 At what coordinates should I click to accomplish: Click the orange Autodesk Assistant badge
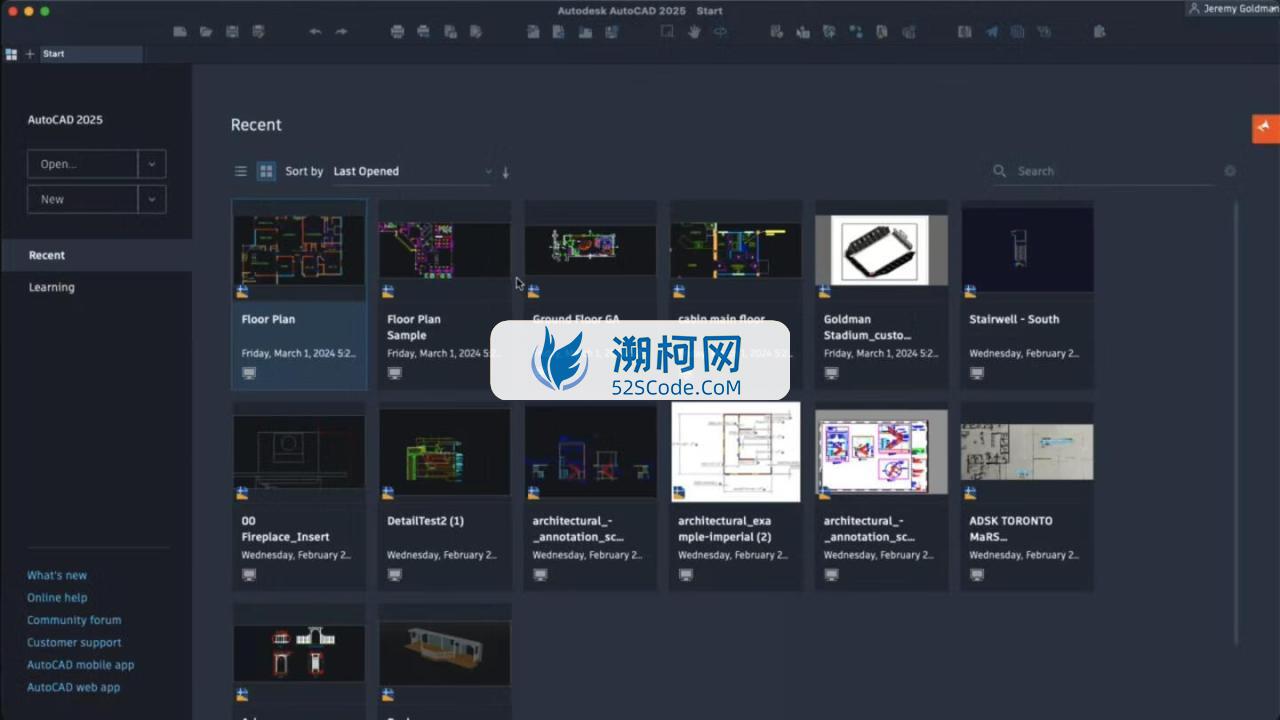point(1266,128)
